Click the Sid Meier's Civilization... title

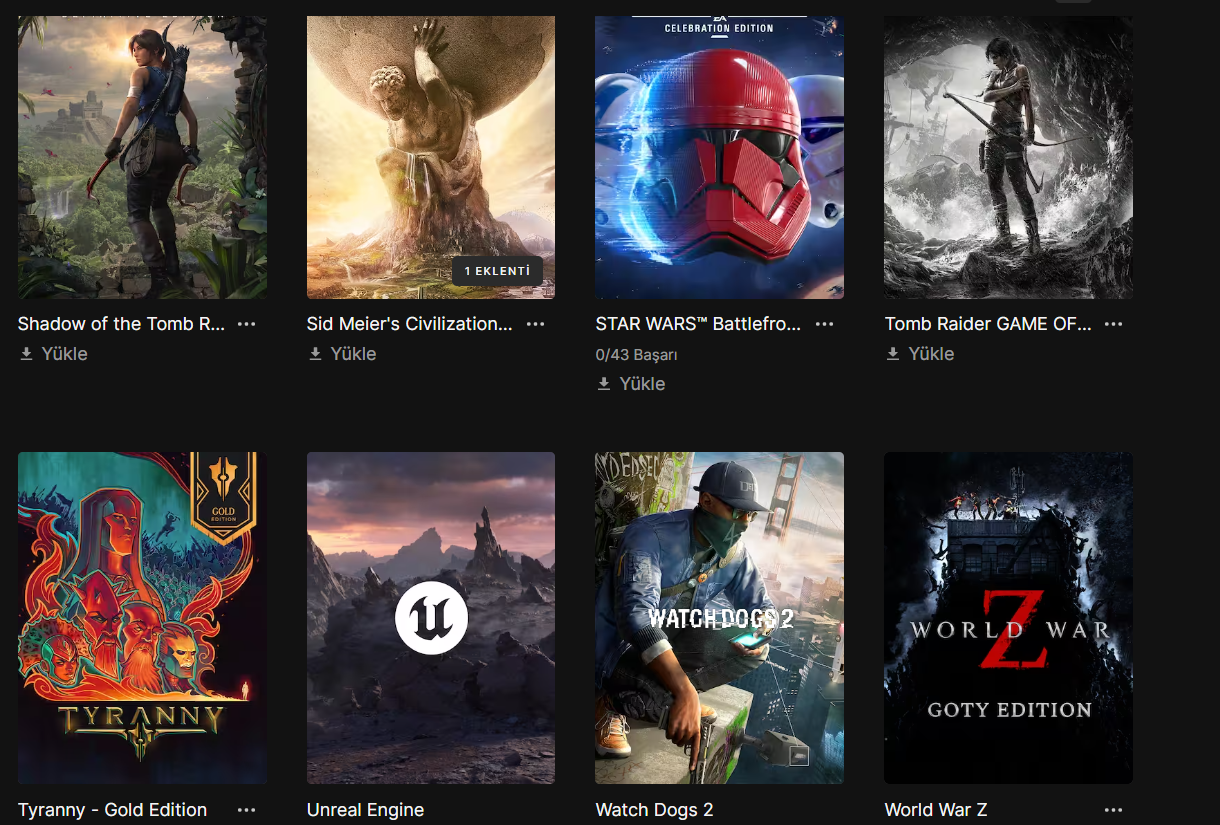point(410,324)
